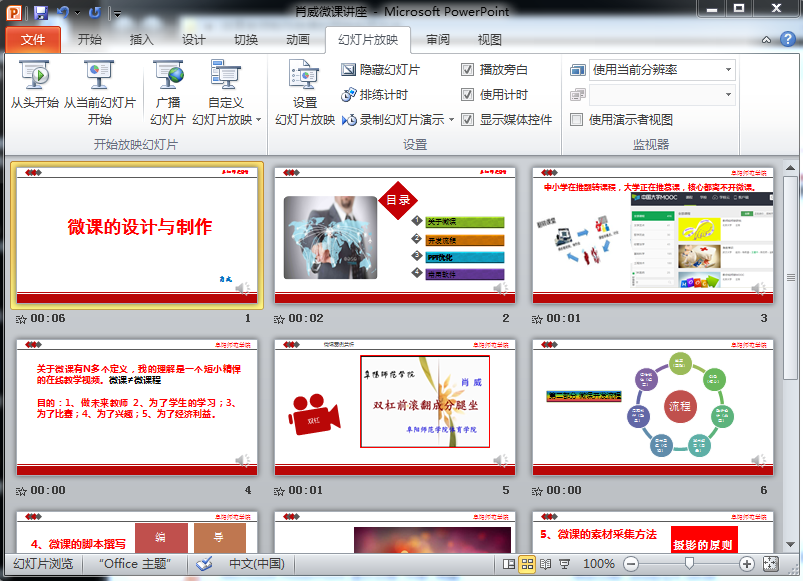Select slide 5 thumbnail with camera graphic
This screenshot has width=803, height=581.
click(x=395, y=407)
